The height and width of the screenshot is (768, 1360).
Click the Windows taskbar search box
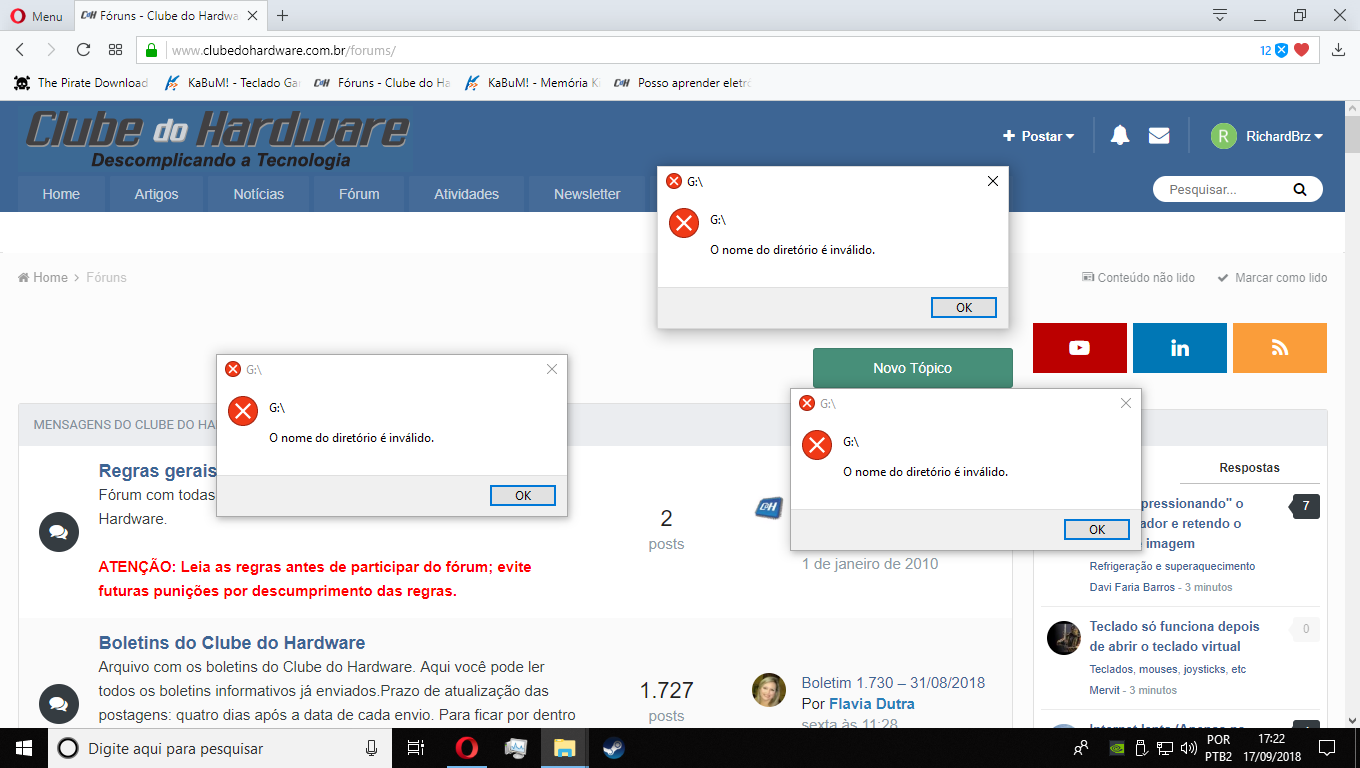pyautogui.click(x=220, y=748)
